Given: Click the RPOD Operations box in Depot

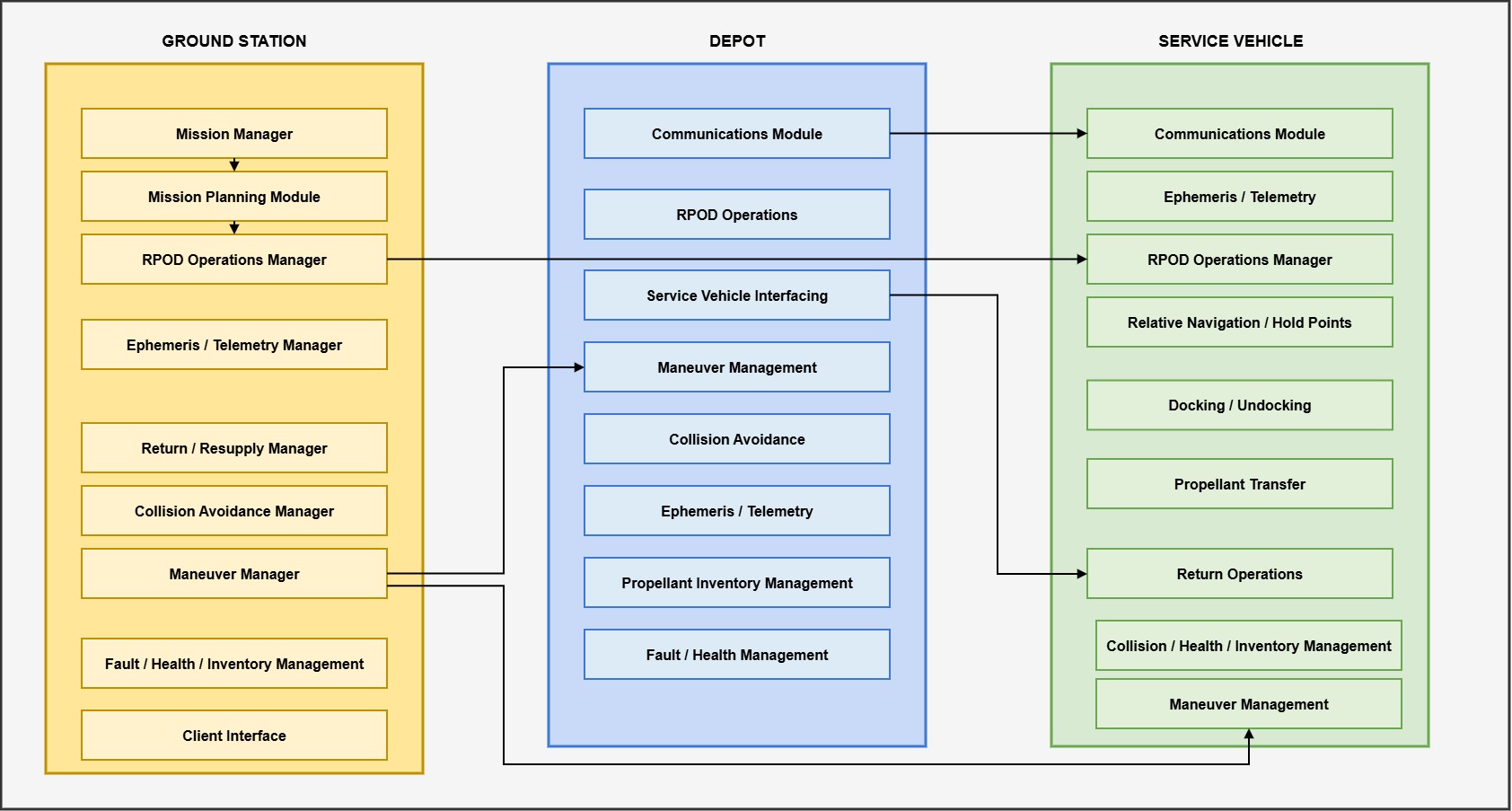Looking at the screenshot, I should pos(736,215).
